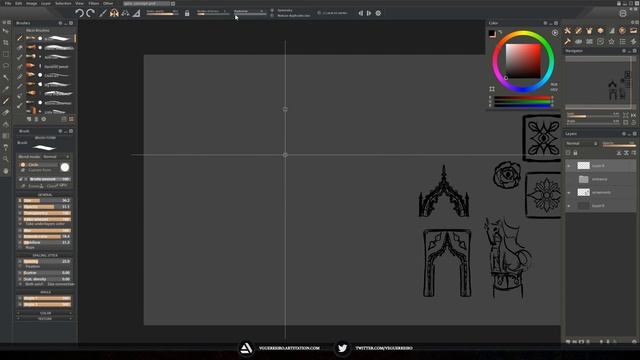Select the Zoom magnifier tool
This screenshot has width=640, height=360.
(6, 159)
